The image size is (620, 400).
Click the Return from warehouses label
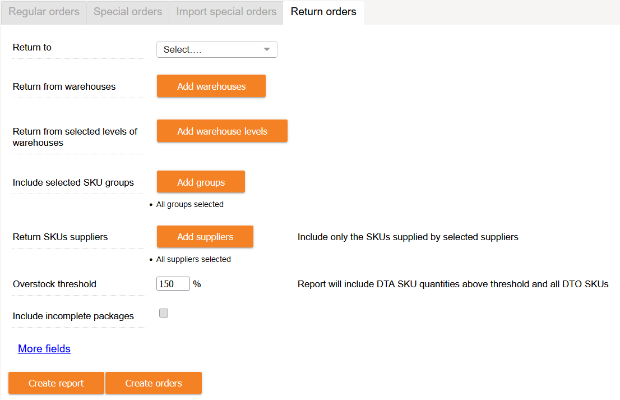64,87
